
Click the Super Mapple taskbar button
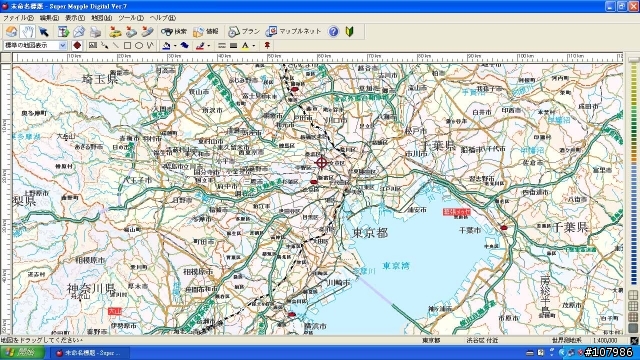point(89,353)
